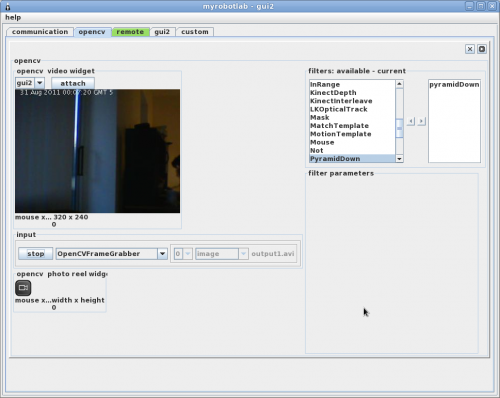Select pyramidDown in current filters list
The width and height of the screenshot is (500, 398).
(454, 85)
